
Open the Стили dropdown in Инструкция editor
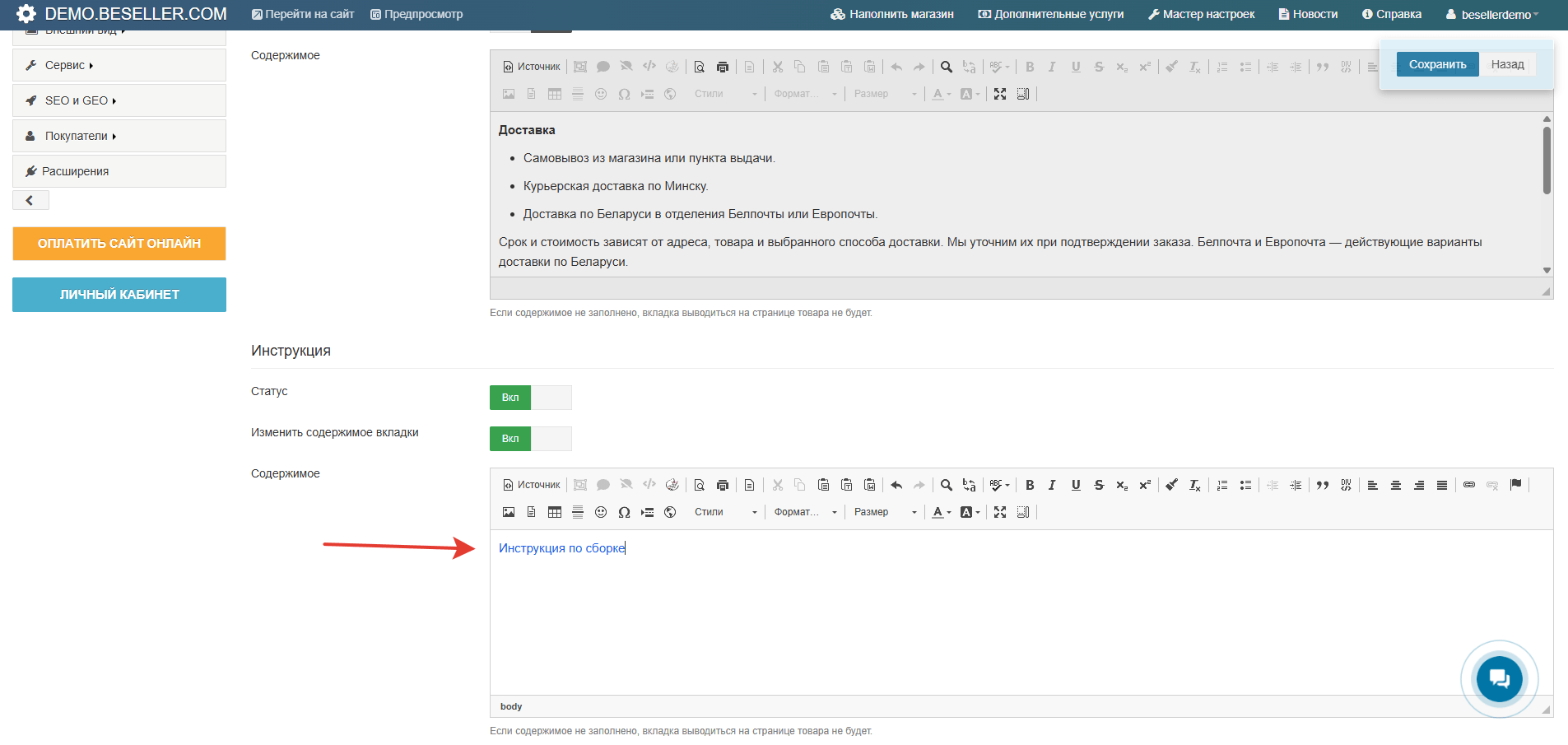click(x=725, y=512)
